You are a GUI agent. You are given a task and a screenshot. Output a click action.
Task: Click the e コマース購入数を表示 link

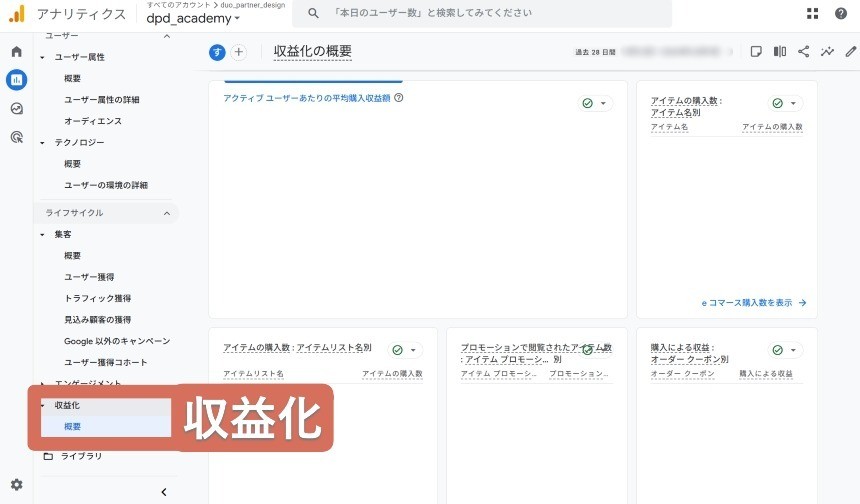click(x=753, y=302)
